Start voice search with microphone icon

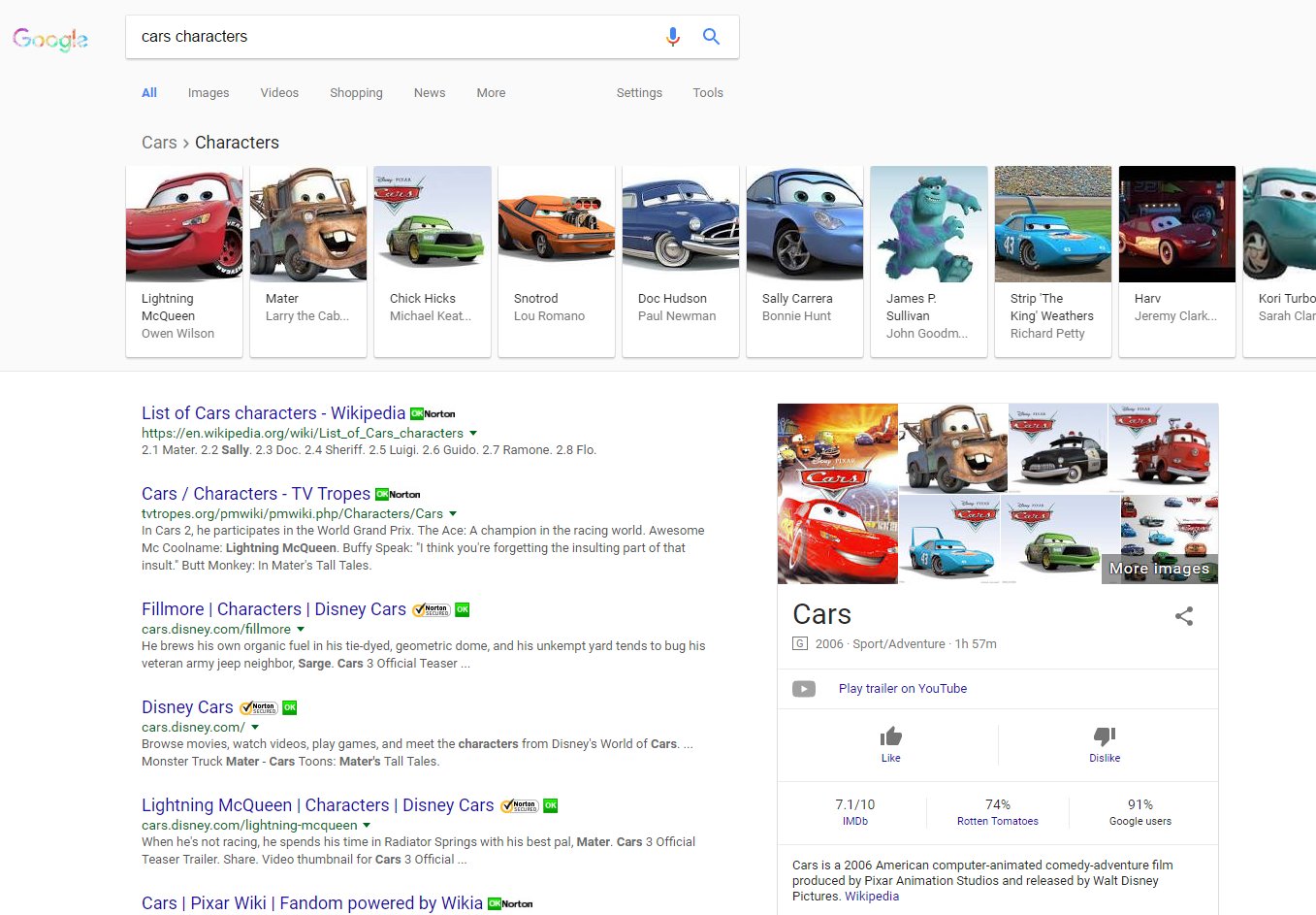click(673, 37)
